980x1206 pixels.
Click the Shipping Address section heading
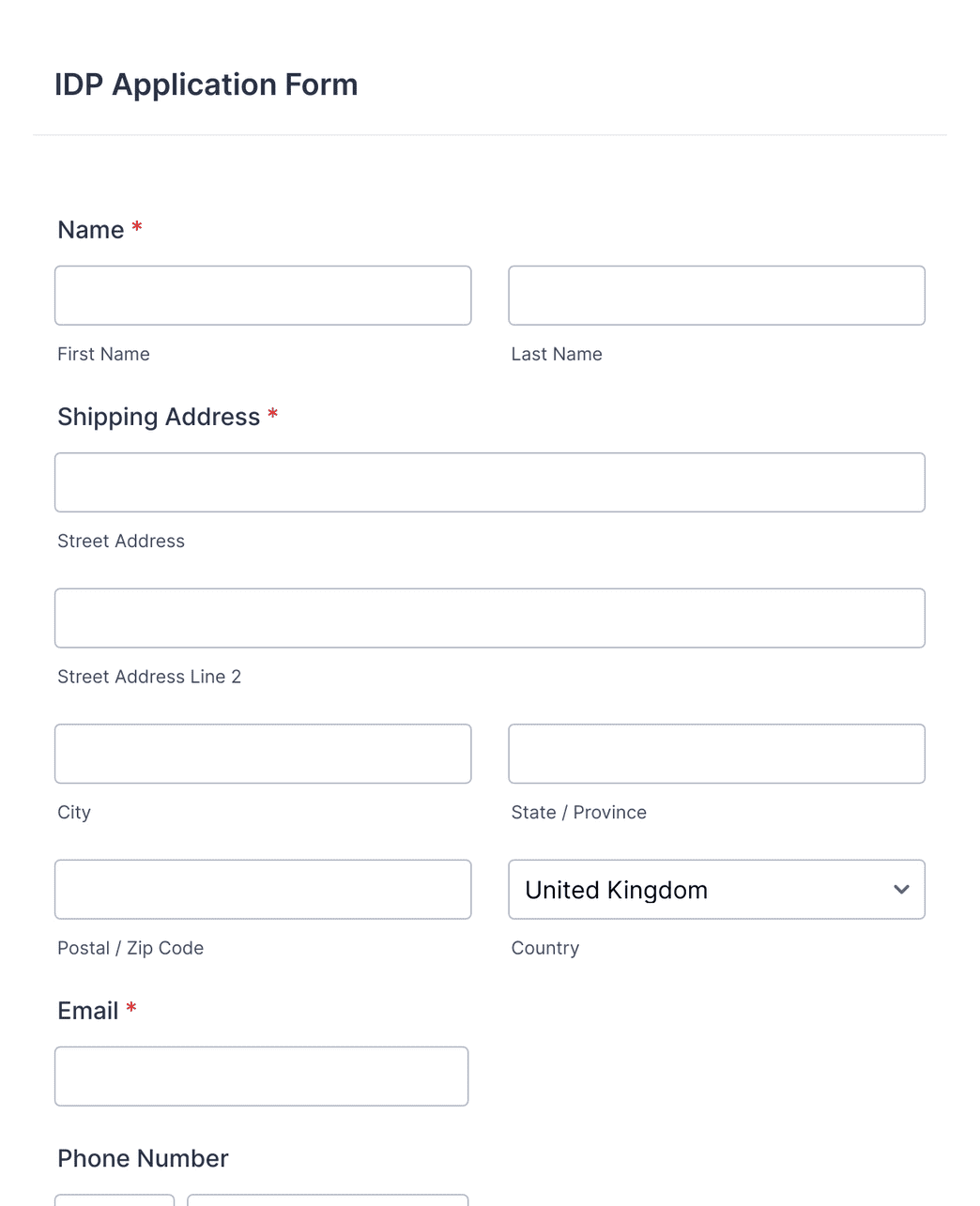pyautogui.click(x=159, y=417)
